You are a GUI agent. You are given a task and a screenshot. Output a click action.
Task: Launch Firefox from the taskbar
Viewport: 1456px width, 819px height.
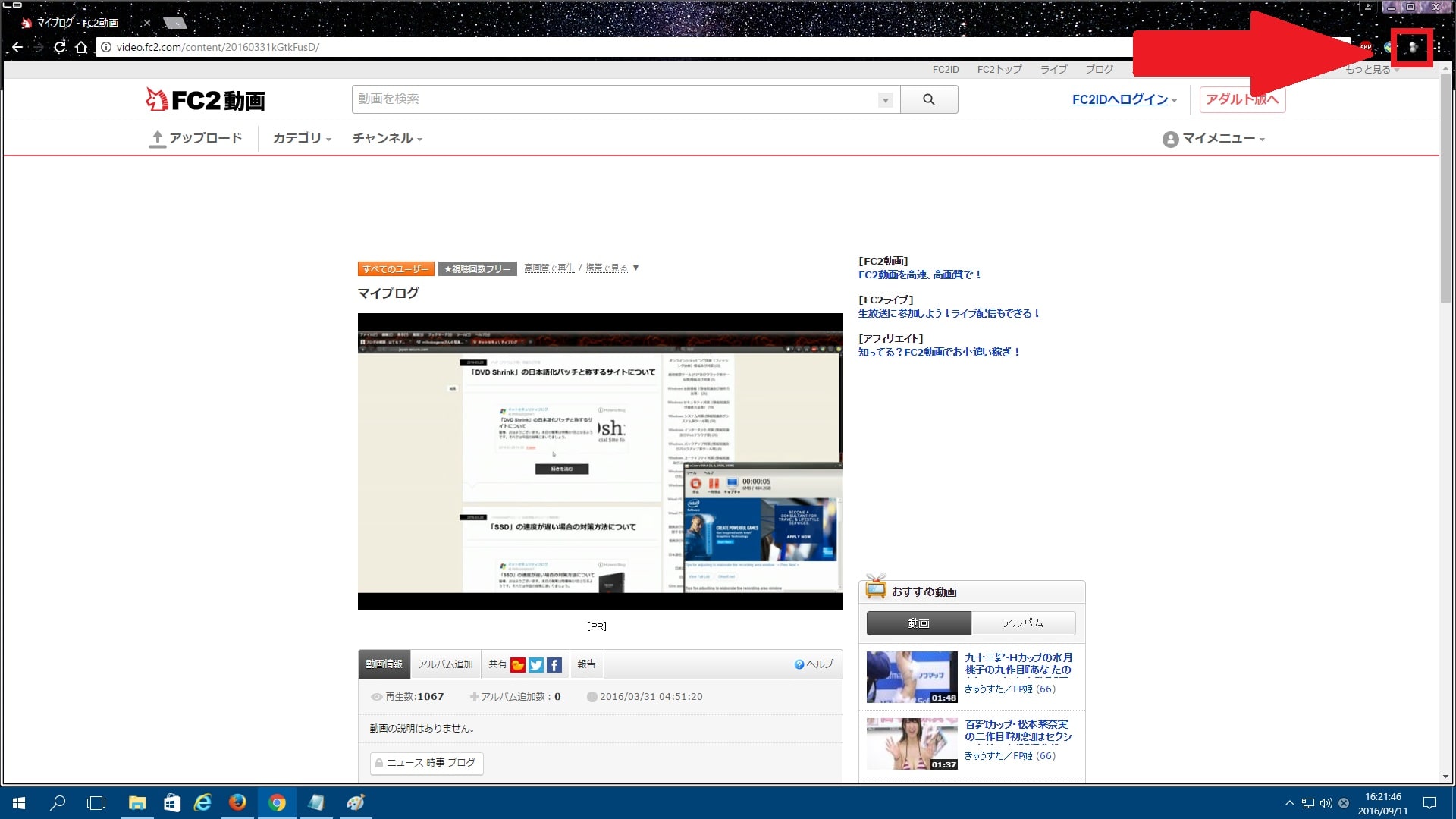tap(237, 803)
